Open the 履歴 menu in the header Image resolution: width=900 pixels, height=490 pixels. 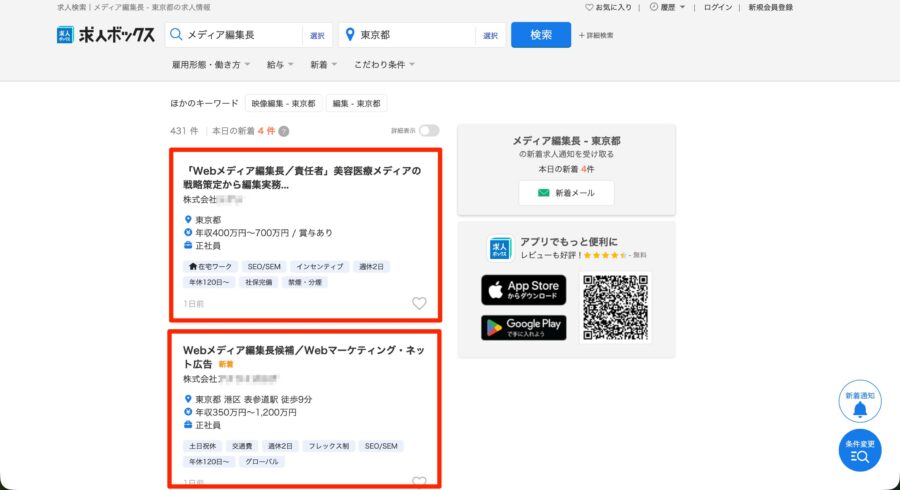(x=667, y=7)
